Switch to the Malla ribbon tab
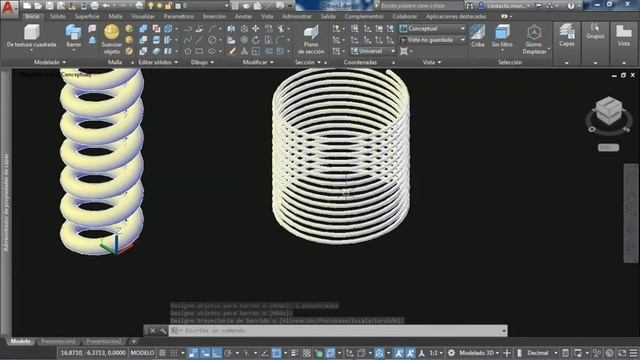 coord(115,16)
